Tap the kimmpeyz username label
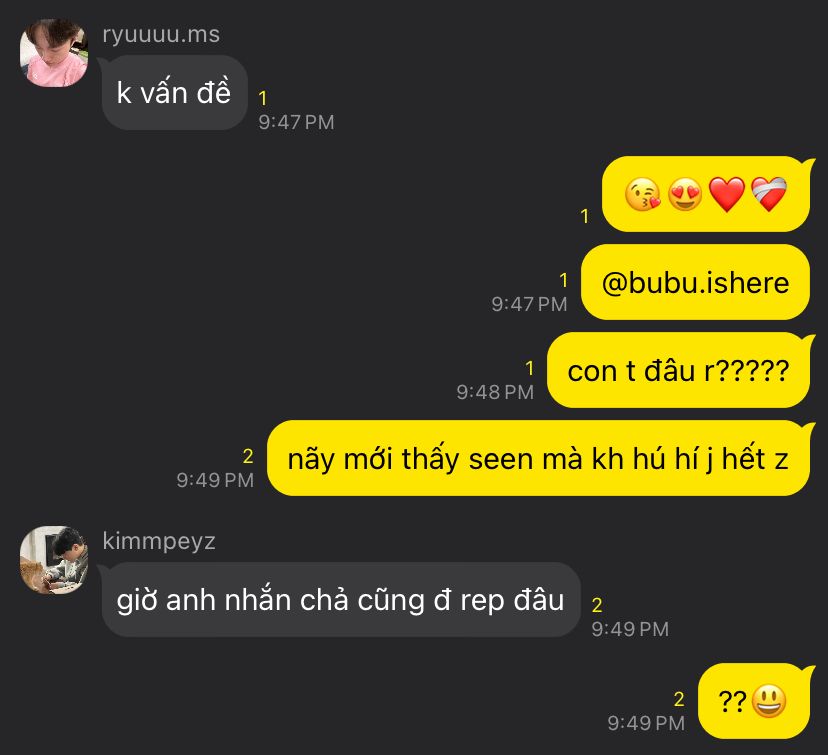Screen dimensions: 828x755 (159, 542)
